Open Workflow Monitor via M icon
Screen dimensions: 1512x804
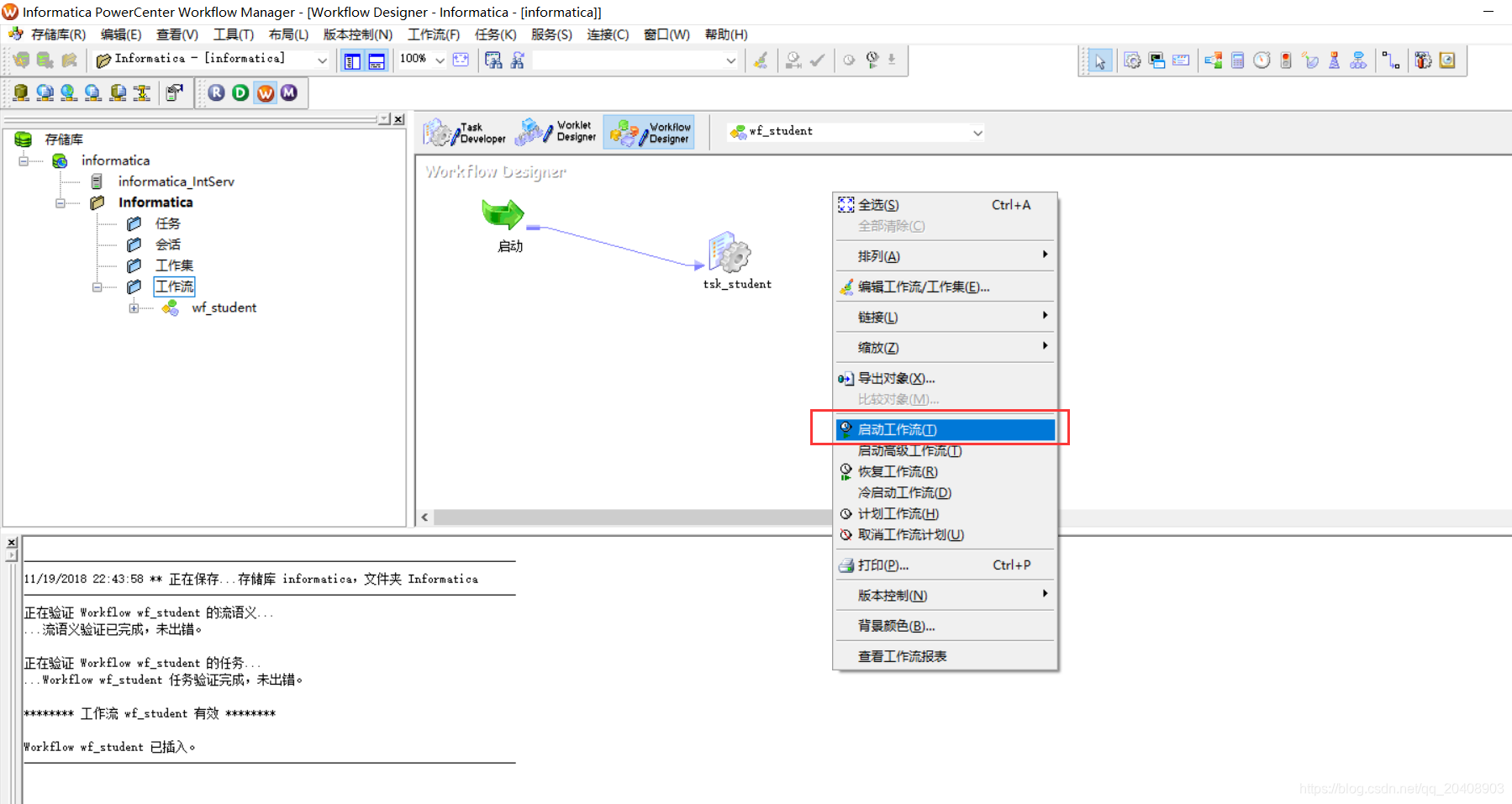click(x=289, y=92)
